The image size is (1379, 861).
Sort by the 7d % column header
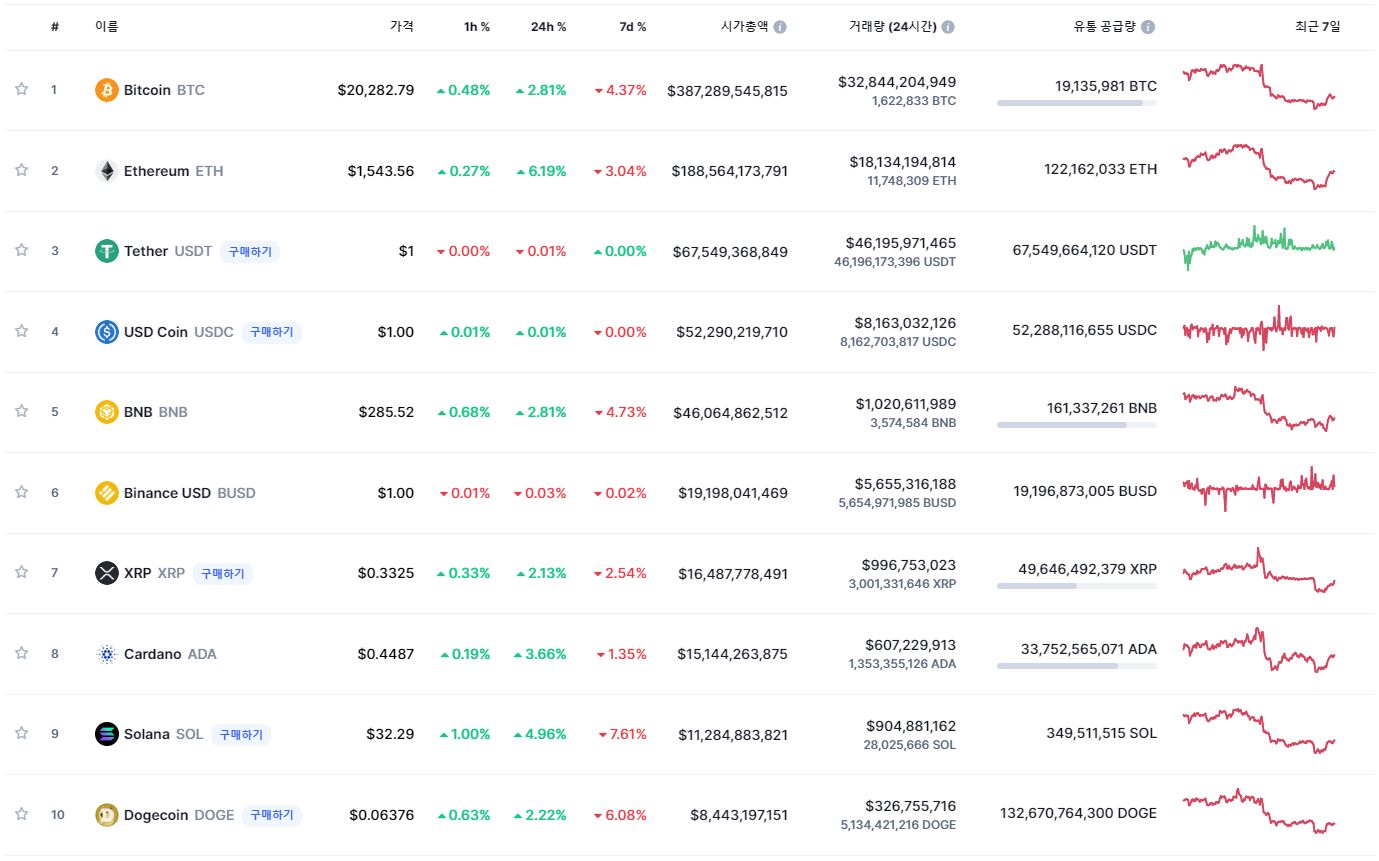632,27
